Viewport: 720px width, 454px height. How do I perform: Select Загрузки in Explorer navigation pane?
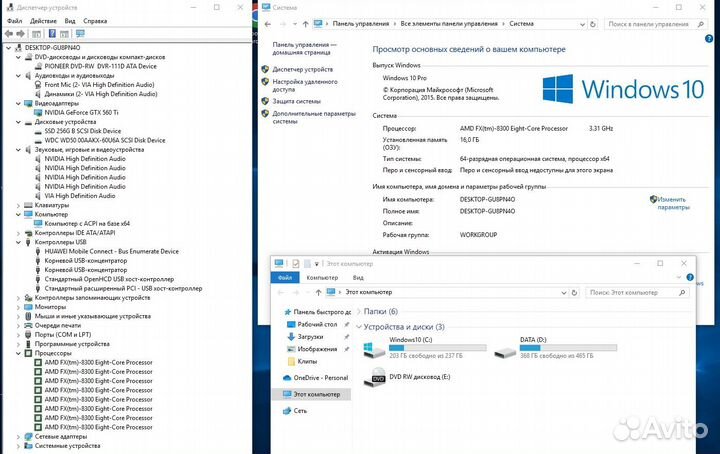(x=310, y=336)
